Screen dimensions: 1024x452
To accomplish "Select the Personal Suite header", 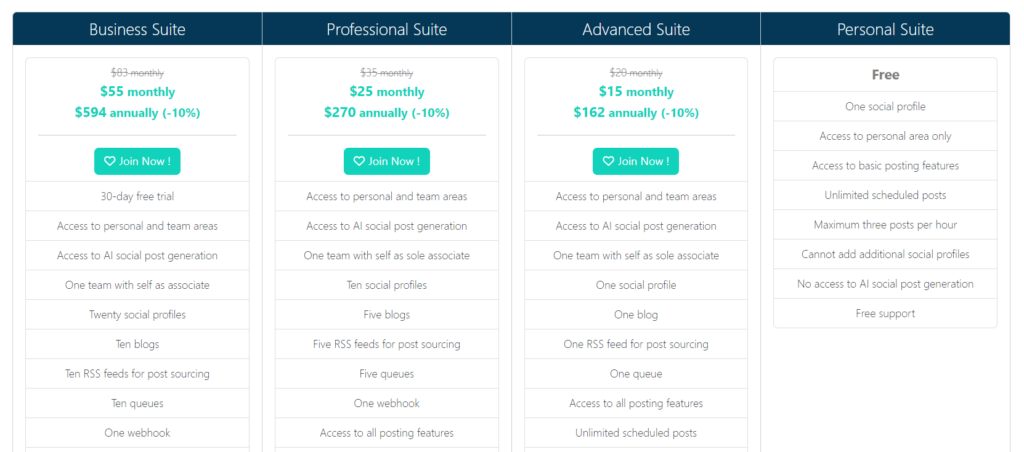I will [886, 29].
